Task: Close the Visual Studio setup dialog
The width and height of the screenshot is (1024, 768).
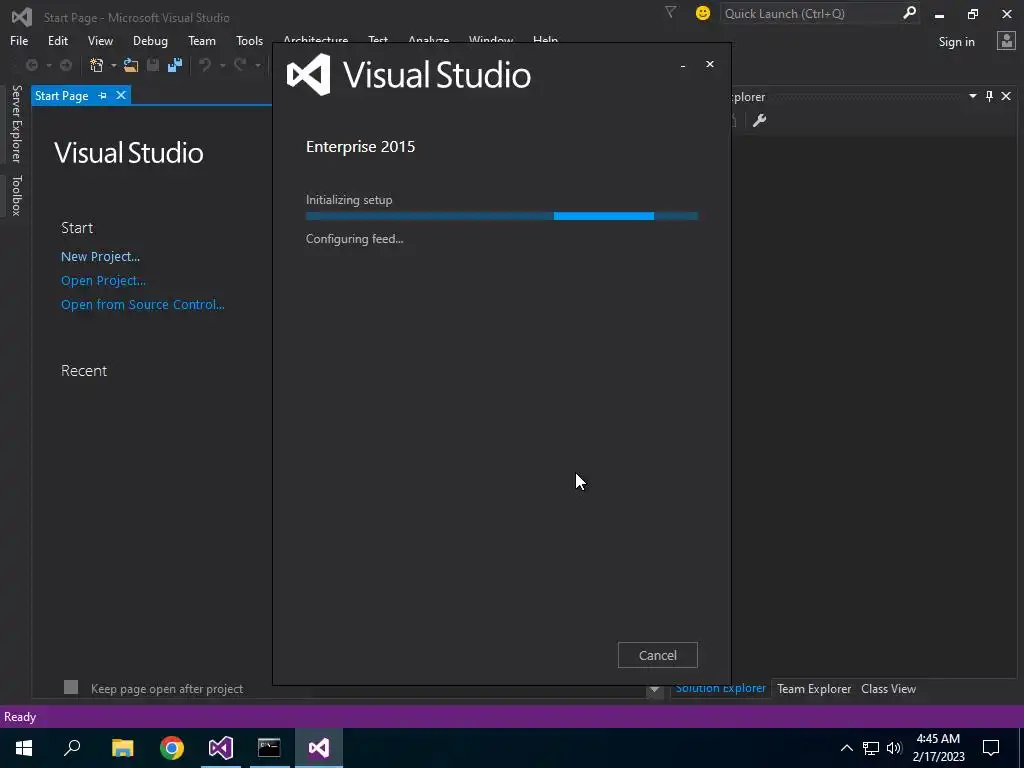Action: 710,64
